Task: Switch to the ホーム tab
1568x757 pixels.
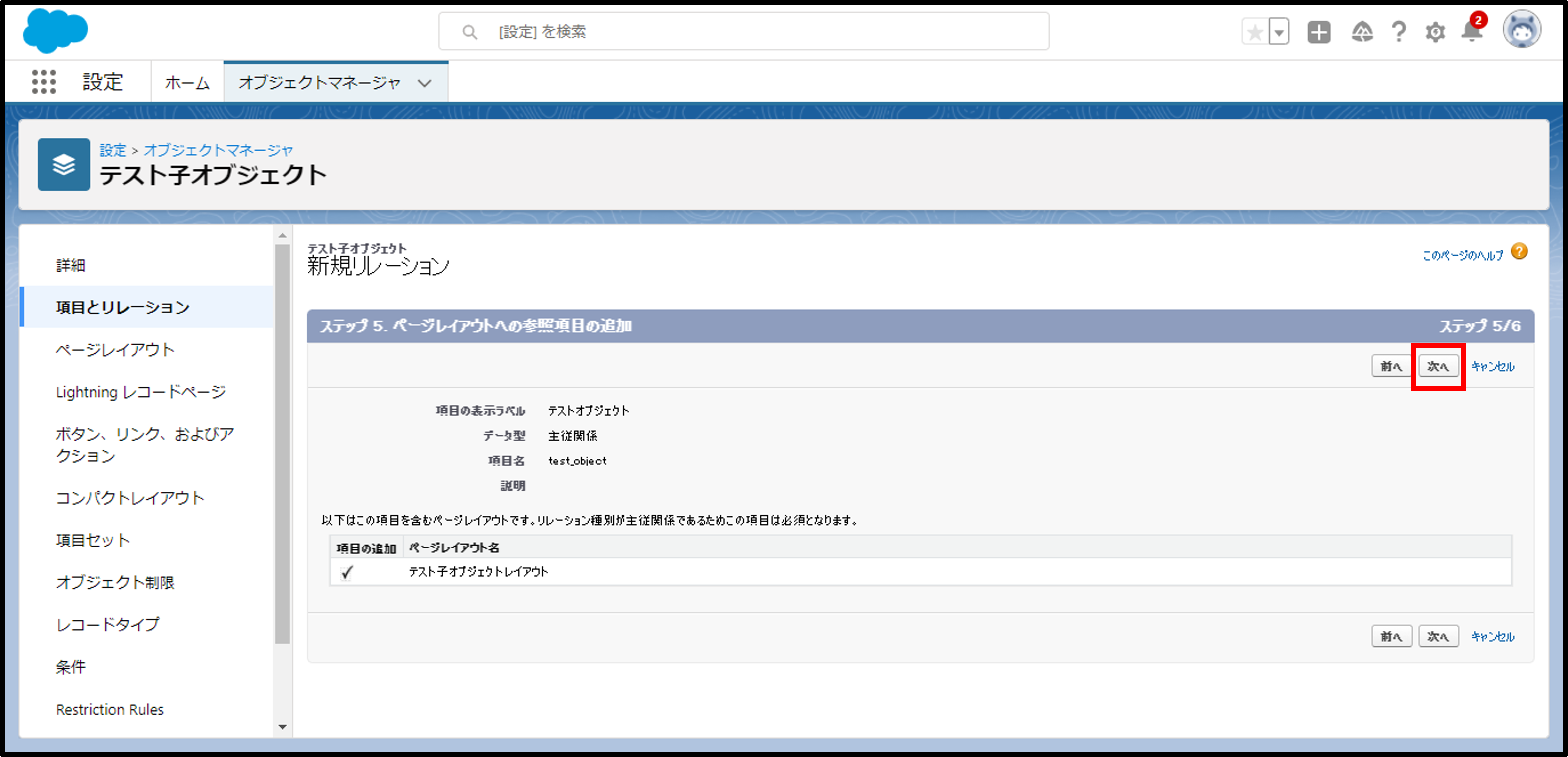Action: click(x=188, y=83)
